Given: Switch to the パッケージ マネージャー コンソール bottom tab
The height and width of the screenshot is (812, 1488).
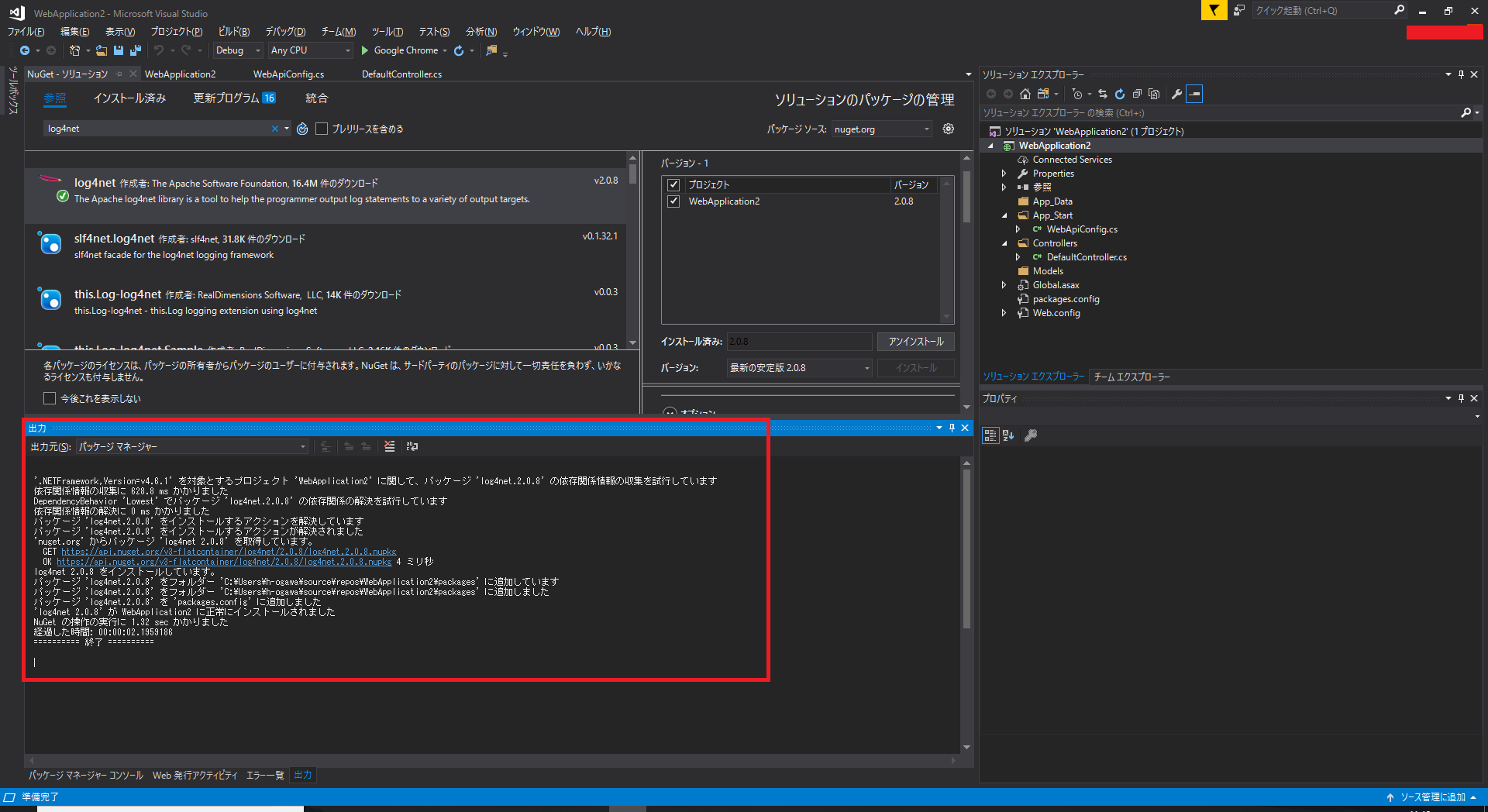Looking at the screenshot, I should click(86, 775).
